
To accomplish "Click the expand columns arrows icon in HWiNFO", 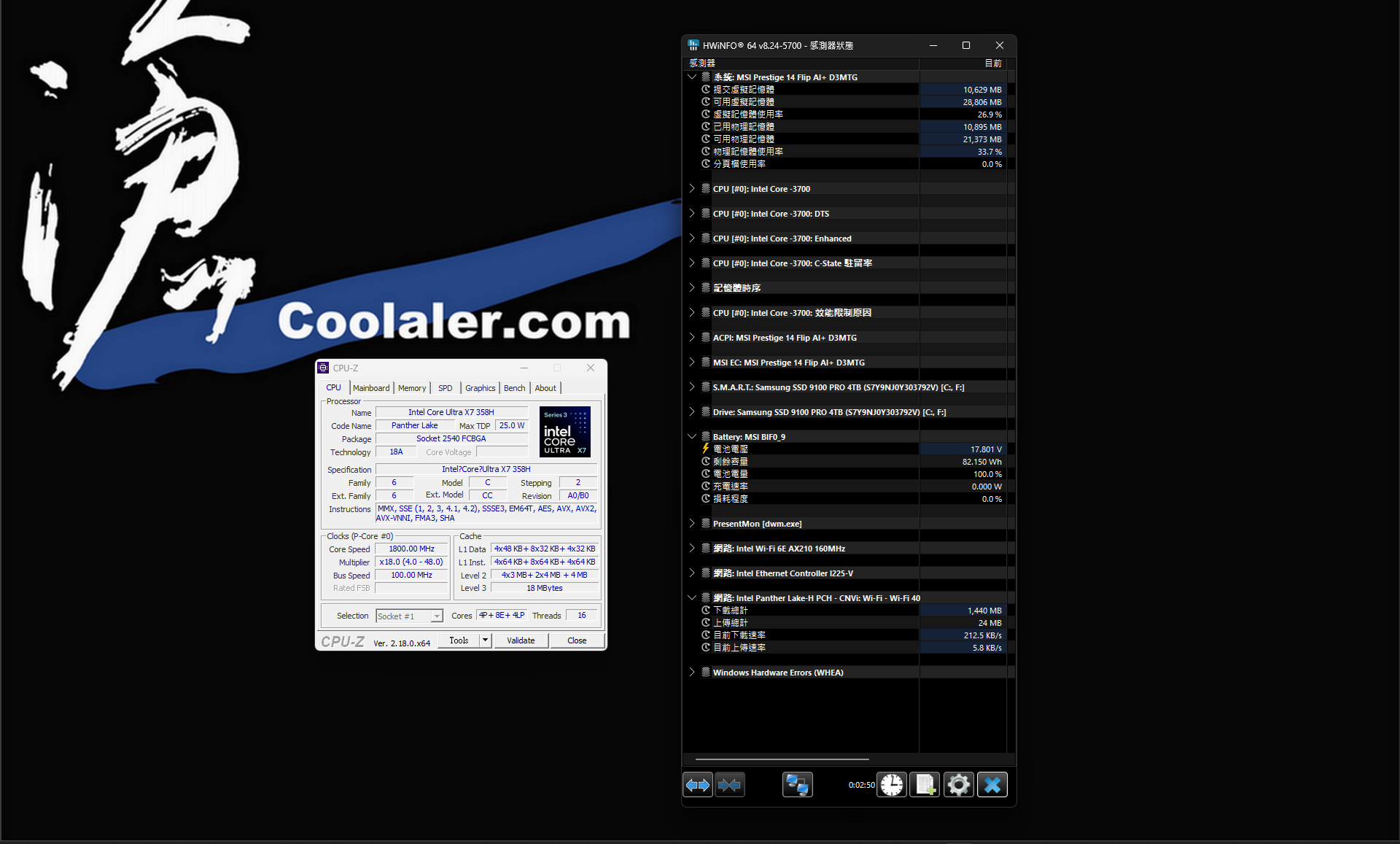I will pyautogui.click(x=698, y=785).
